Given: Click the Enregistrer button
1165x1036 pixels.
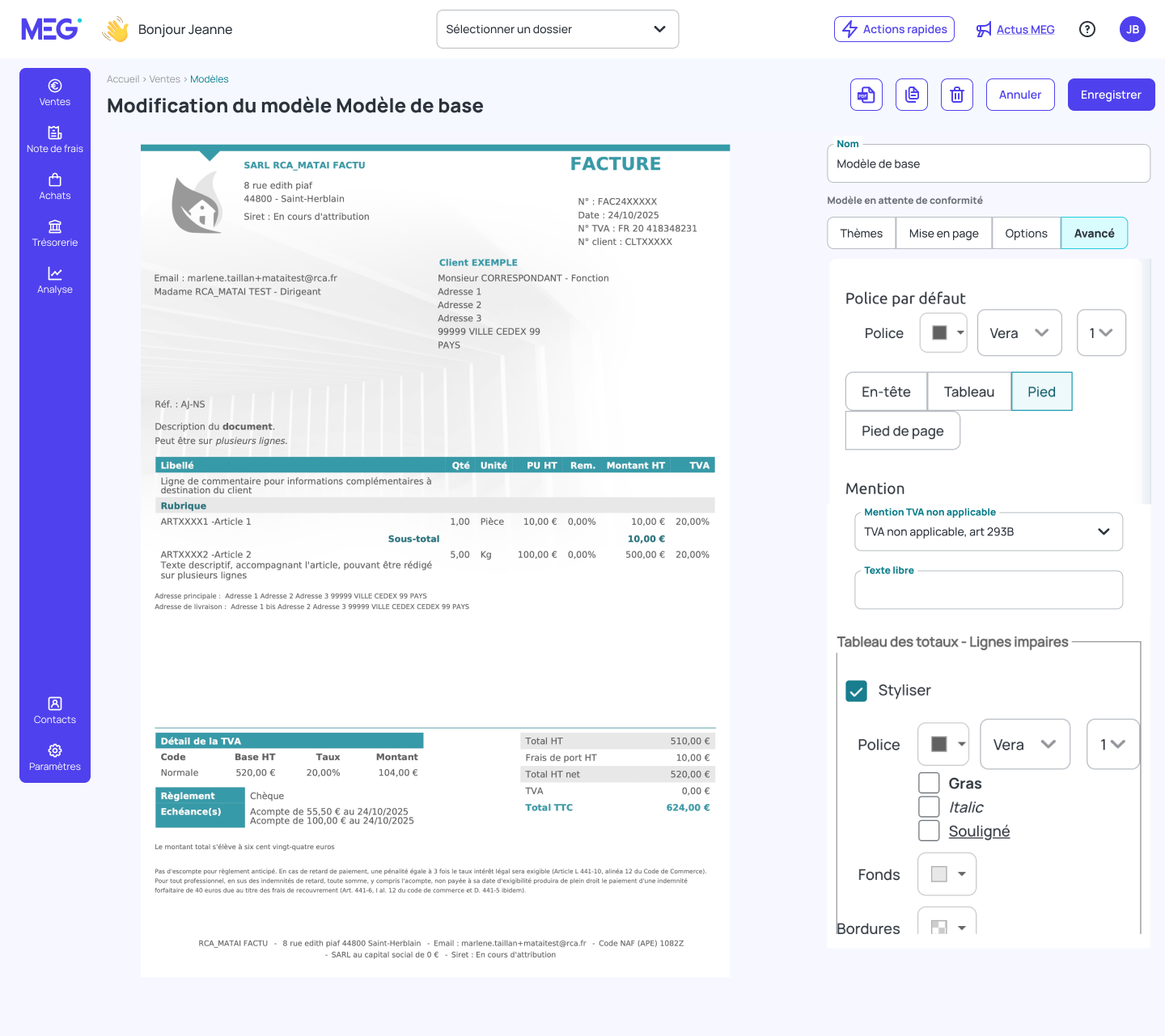Looking at the screenshot, I should [x=1111, y=95].
